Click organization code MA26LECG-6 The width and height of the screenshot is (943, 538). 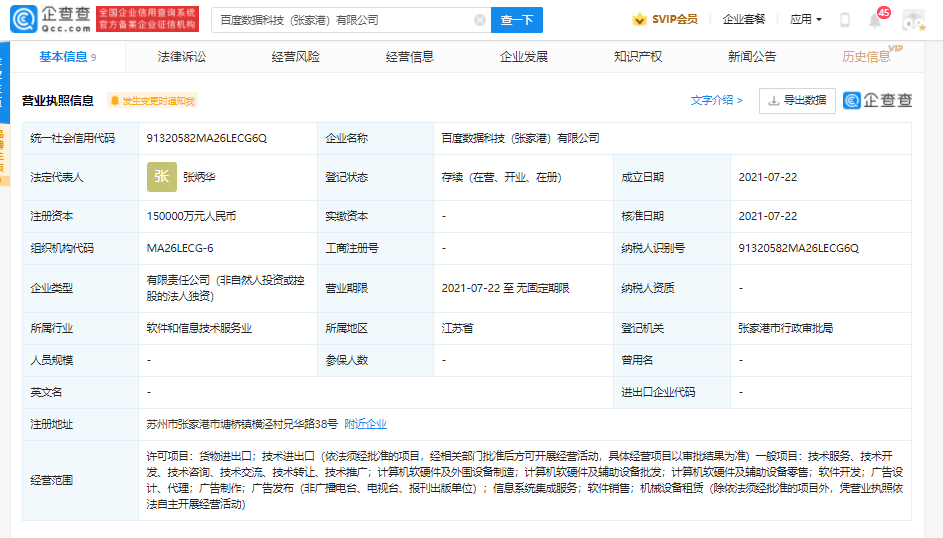(180, 248)
